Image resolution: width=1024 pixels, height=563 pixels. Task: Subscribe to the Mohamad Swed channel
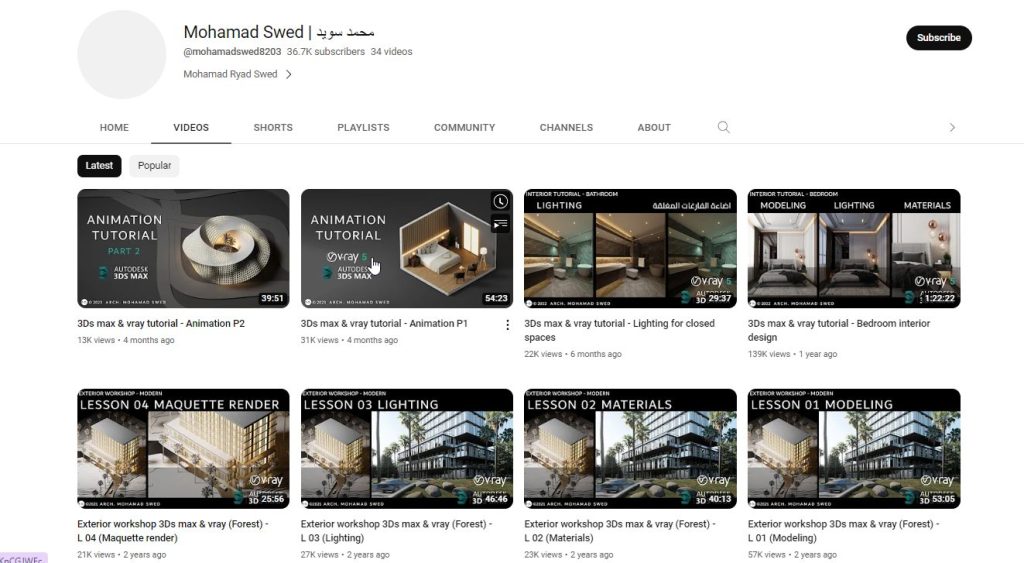click(x=938, y=38)
